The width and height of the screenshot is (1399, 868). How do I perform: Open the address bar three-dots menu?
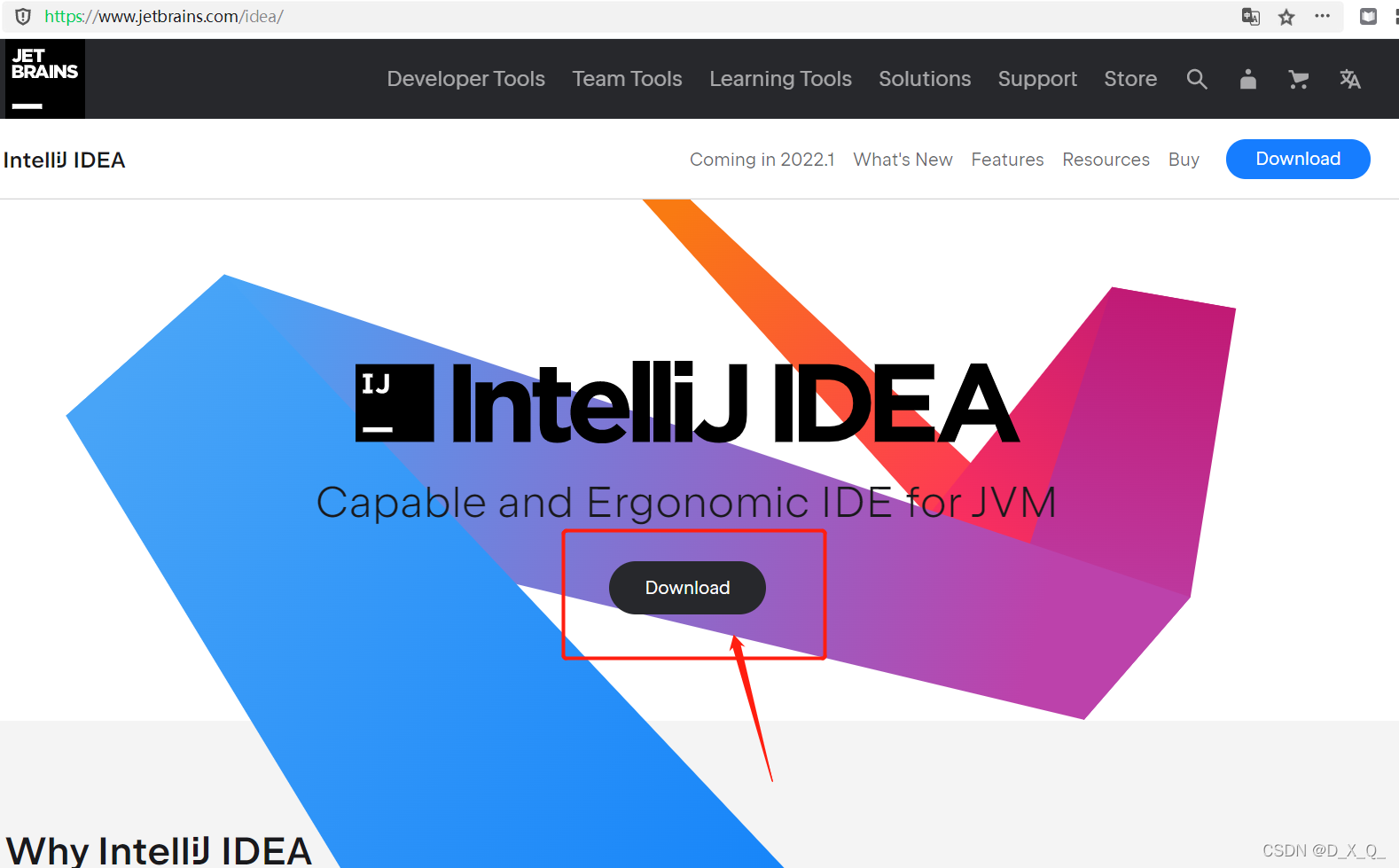[x=1322, y=16]
